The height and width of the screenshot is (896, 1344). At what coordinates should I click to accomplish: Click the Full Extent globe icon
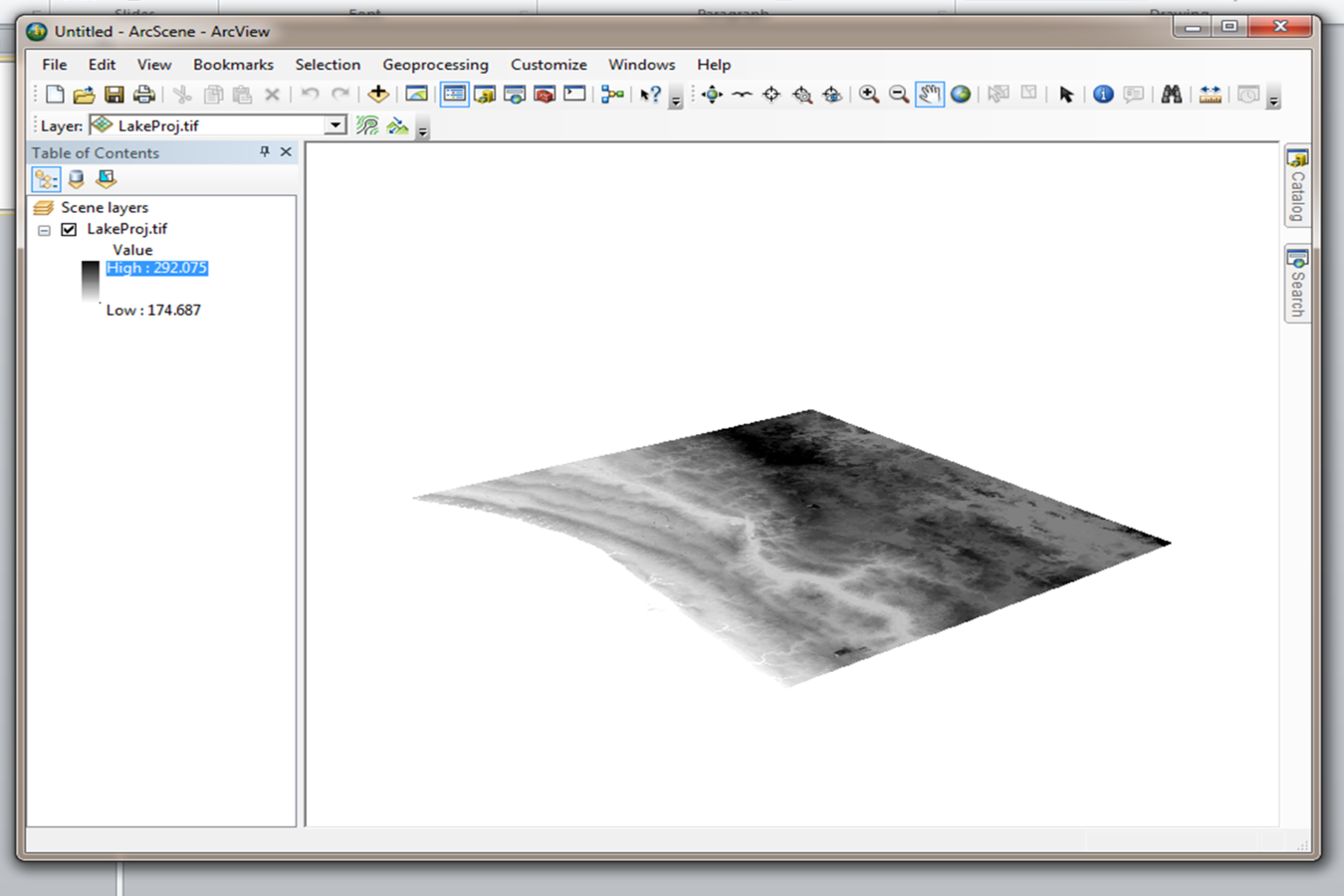click(x=960, y=95)
